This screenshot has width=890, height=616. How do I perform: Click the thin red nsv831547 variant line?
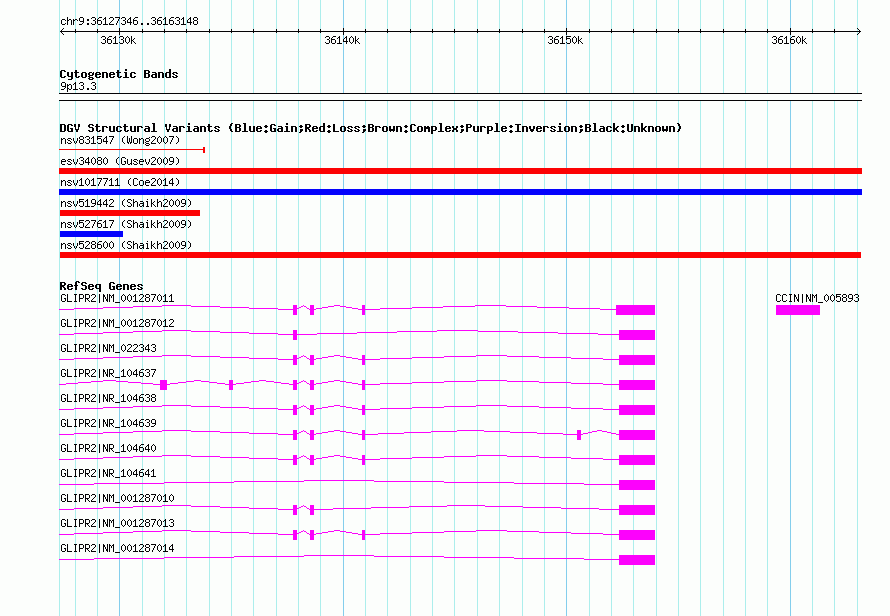pos(132,150)
